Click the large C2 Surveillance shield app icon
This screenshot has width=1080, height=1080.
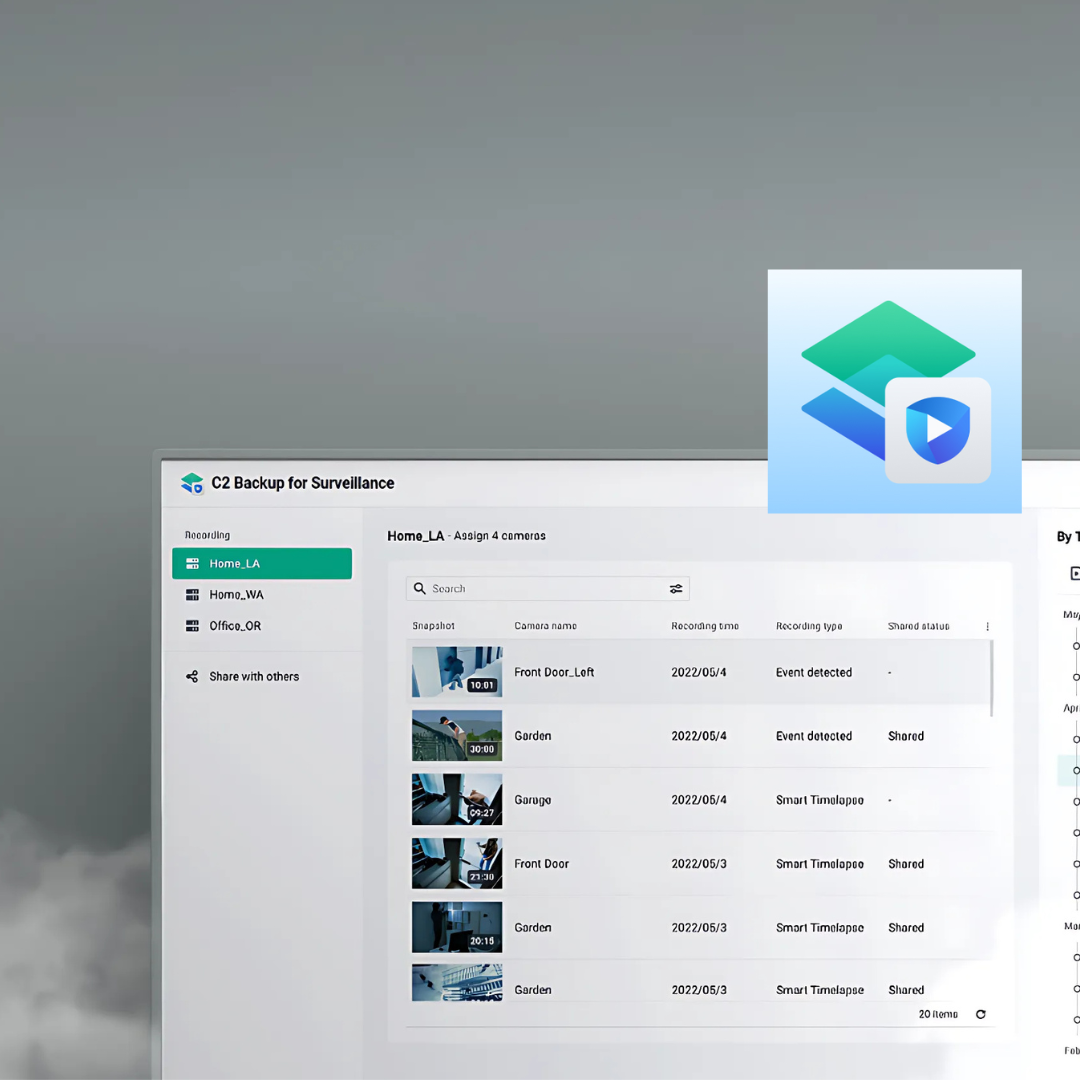pyautogui.click(x=938, y=429)
